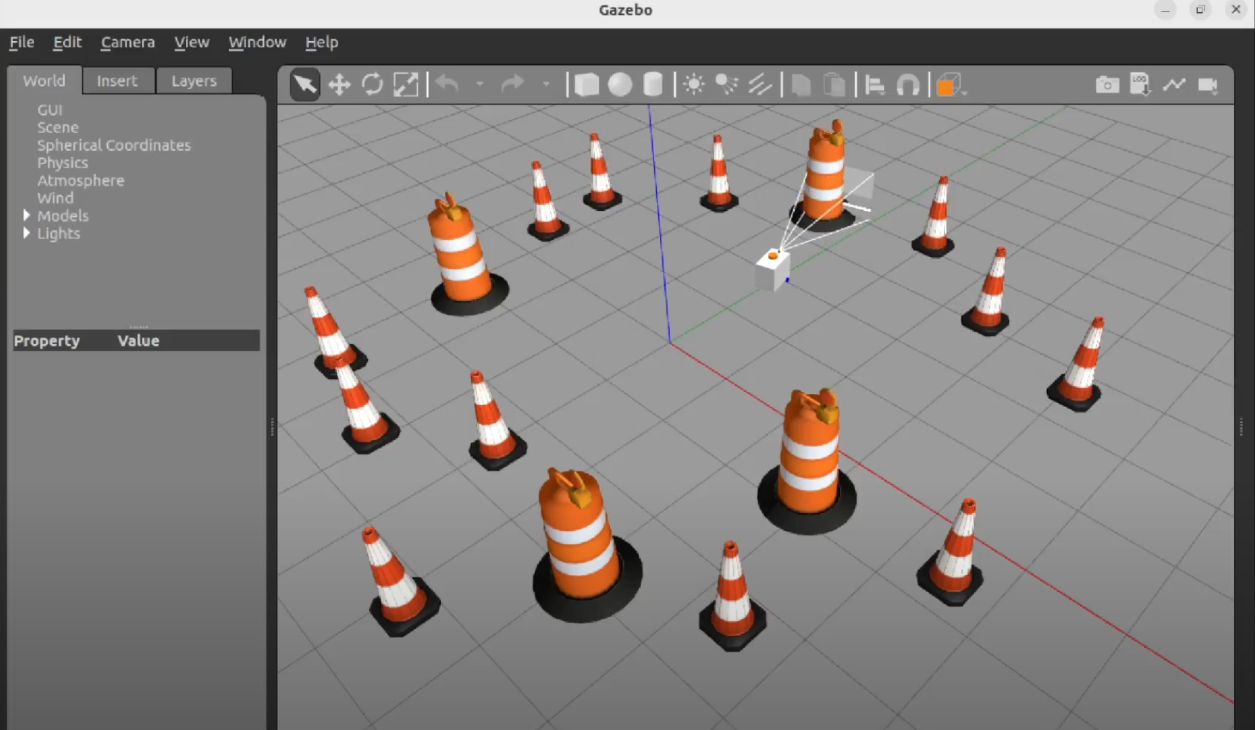
Task: Insert a sphere shape
Action: tap(620, 85)
